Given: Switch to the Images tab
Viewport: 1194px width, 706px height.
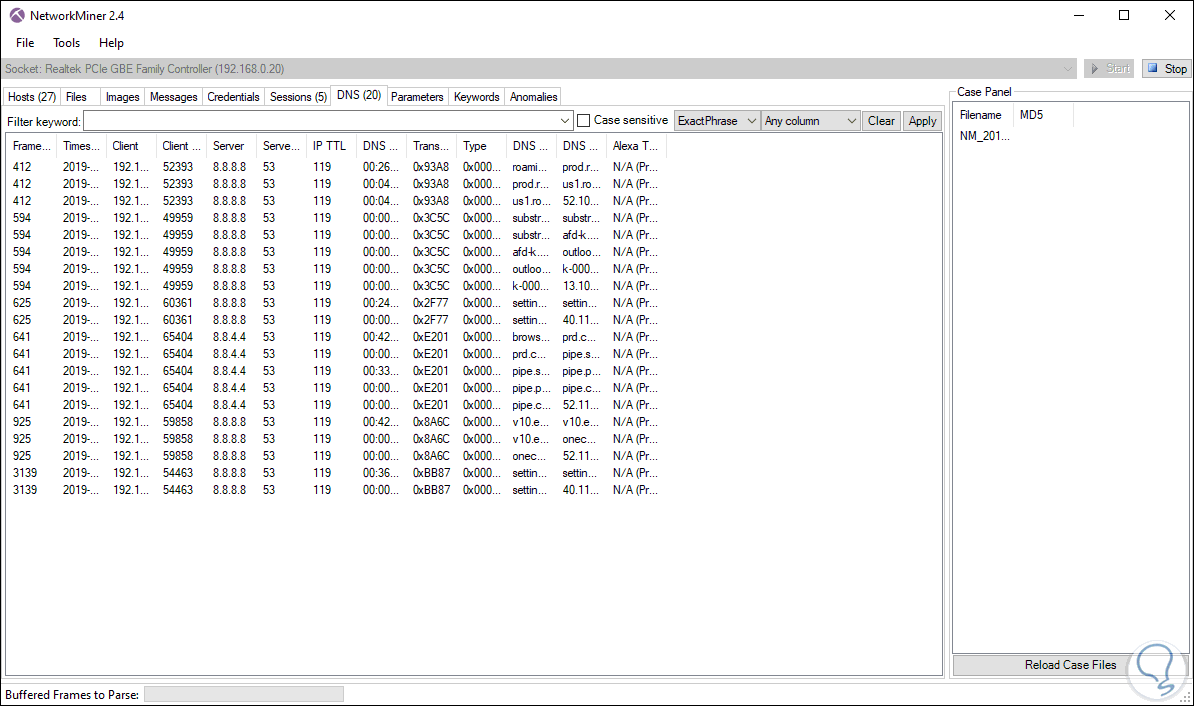Looking at the screenshot, I should pyautogui.click(x=122, y=97).
